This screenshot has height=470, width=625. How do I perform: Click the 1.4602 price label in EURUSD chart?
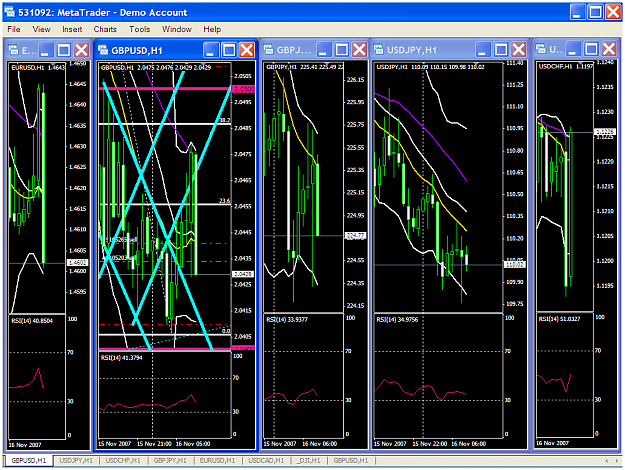pyautogui.click(x=78, y=262)
